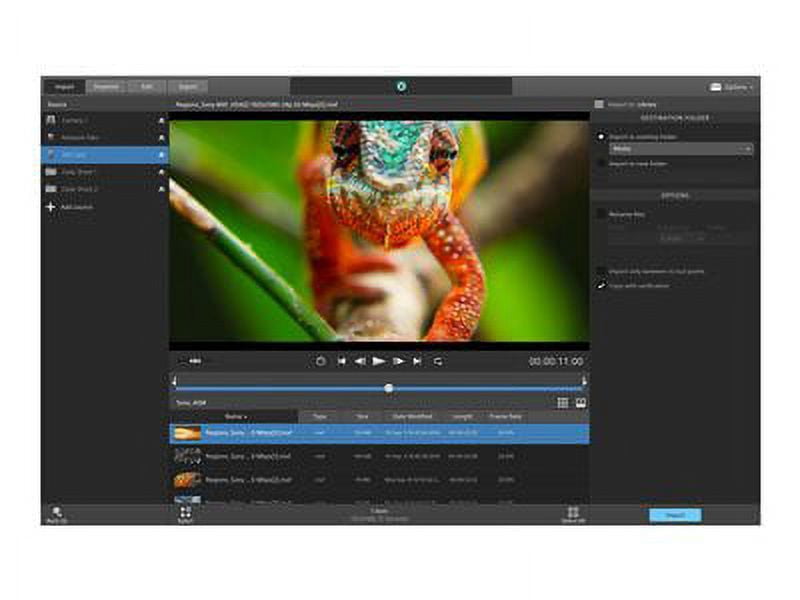Click the 00:00:11:00 timecode display
Image resolution: width=800 pixels, height=600 pixels.
556,361
